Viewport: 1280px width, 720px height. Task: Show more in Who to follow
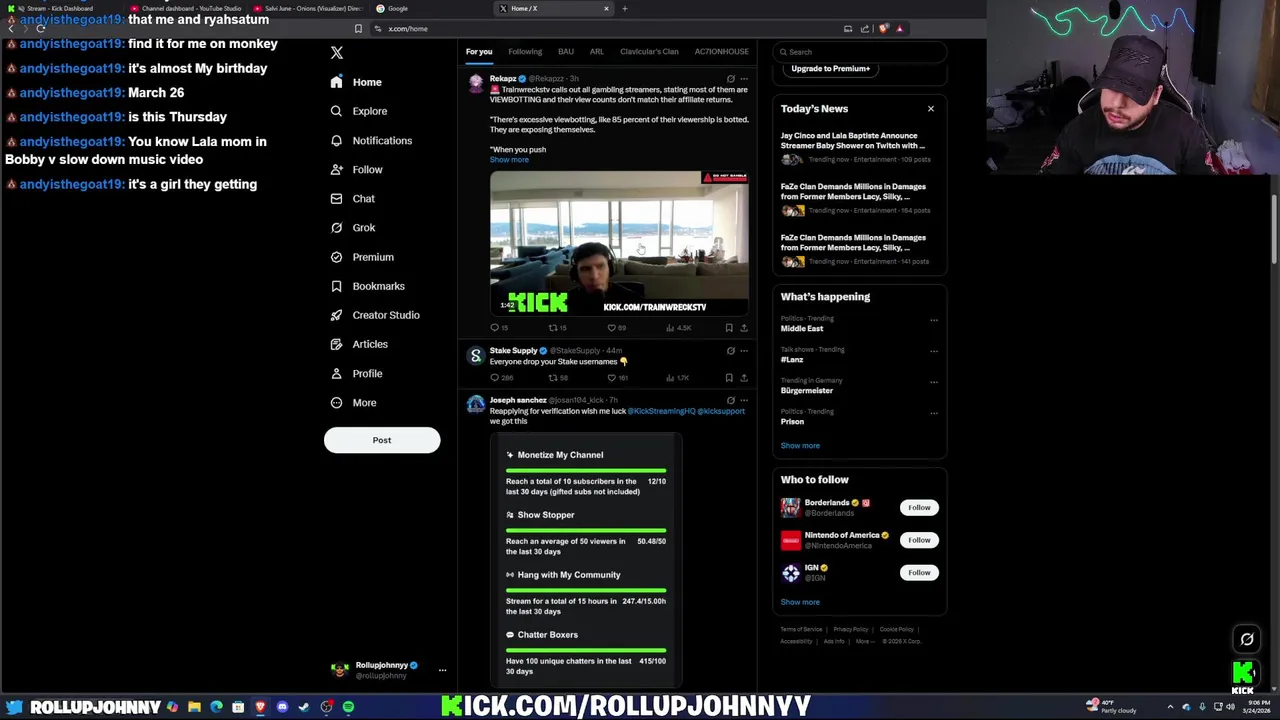[800, 602]
